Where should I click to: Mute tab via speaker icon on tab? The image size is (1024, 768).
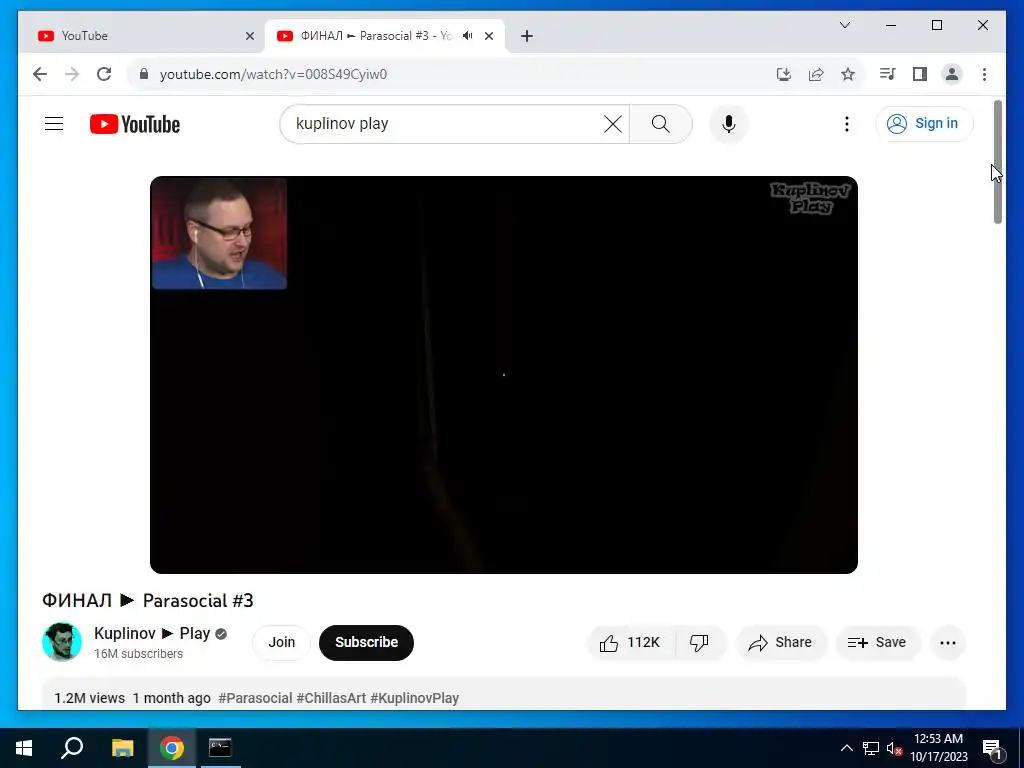click(468, 36)
